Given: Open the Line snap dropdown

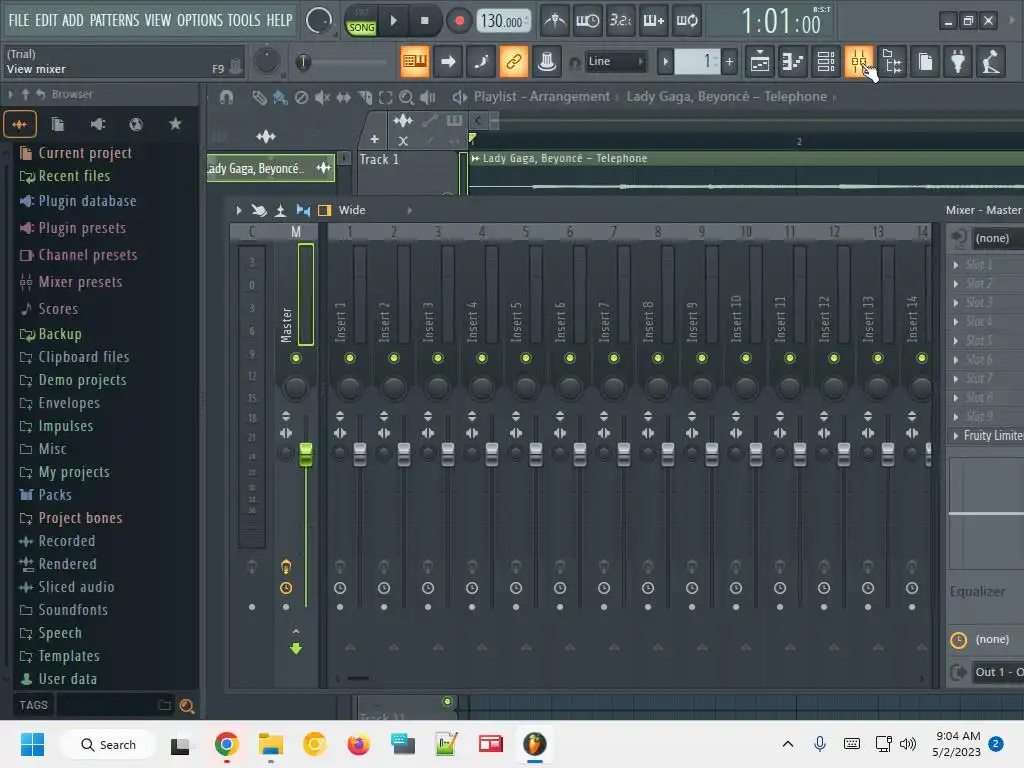Looking at the screenshot, I should [615, 61].
